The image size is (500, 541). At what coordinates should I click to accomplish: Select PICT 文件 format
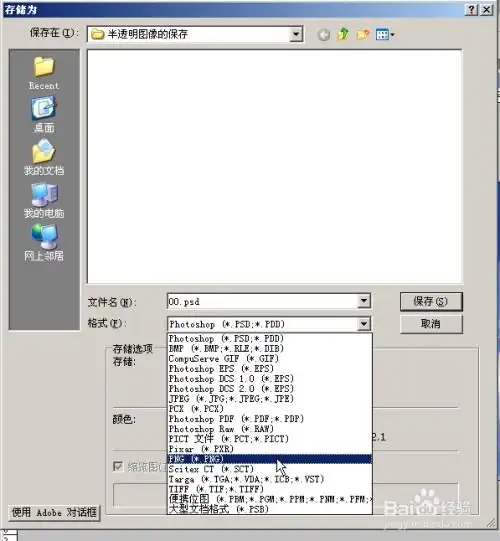(x=269, y=439)
